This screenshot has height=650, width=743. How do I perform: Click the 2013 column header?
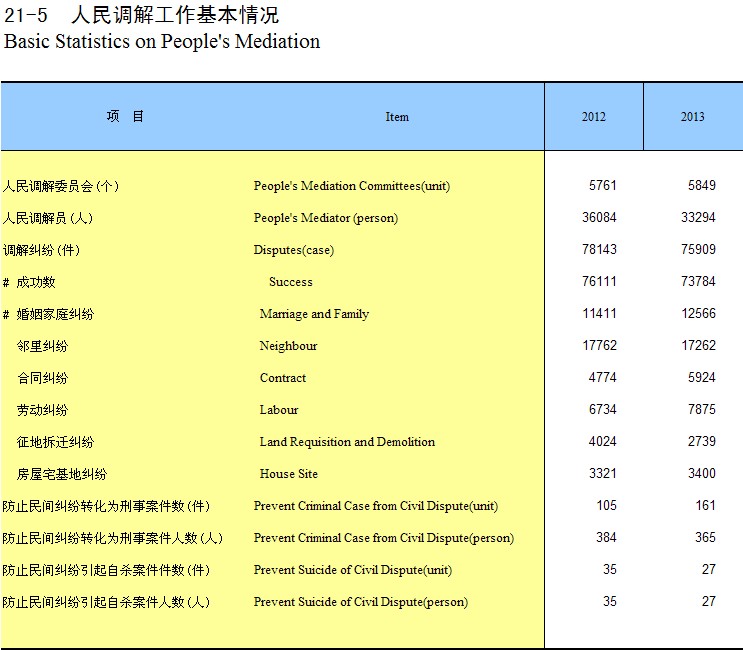pyautogui.click(x=692, y=117)
